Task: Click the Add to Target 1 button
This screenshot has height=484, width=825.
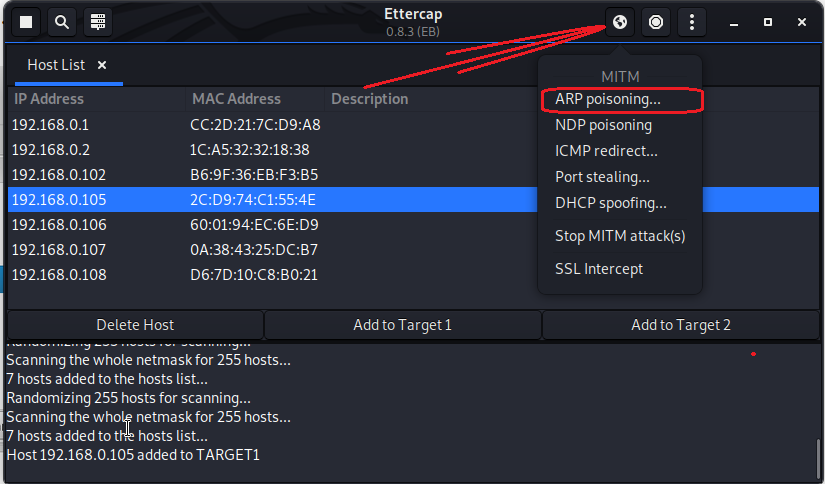Action: point(402,324)
